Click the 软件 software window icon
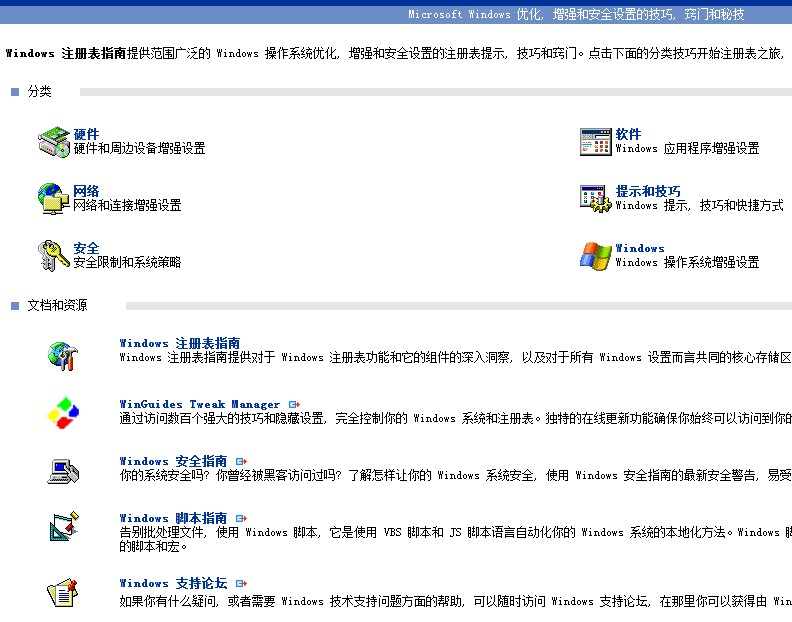 coord(596,142)
